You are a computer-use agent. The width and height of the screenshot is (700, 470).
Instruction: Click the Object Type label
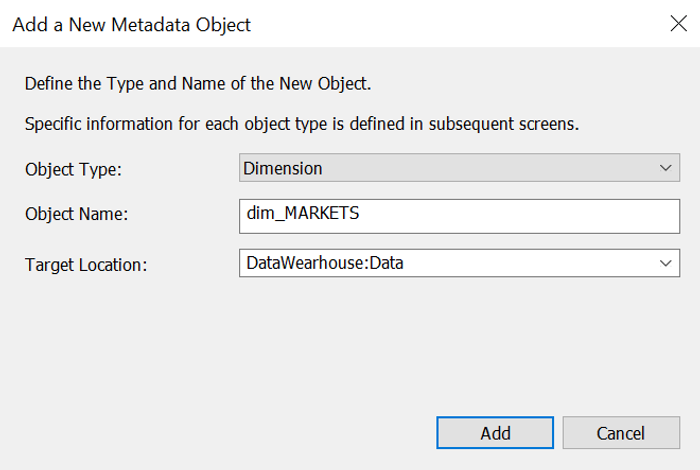(x=73, y=170)
